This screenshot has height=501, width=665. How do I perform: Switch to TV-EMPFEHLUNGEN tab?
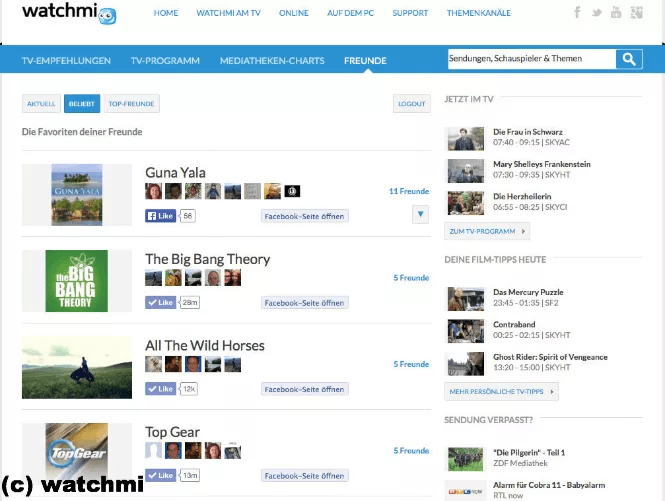(x=66, y=61)
